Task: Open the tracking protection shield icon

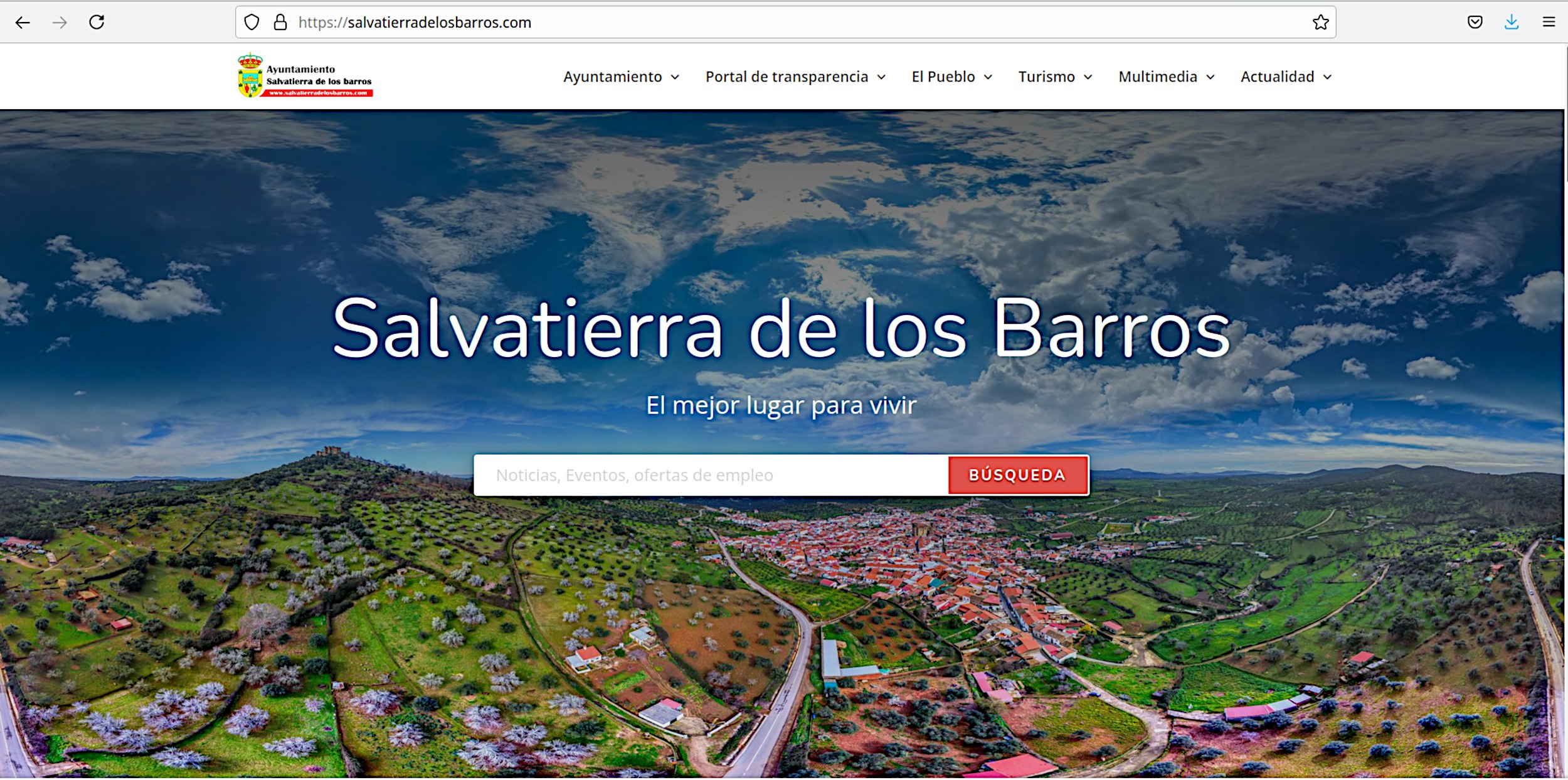Action: [252, 23]
